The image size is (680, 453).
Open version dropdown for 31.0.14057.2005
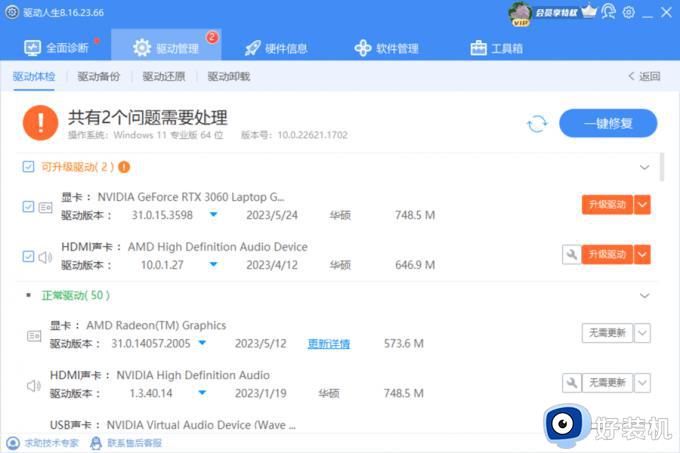(x=202, y=343)
